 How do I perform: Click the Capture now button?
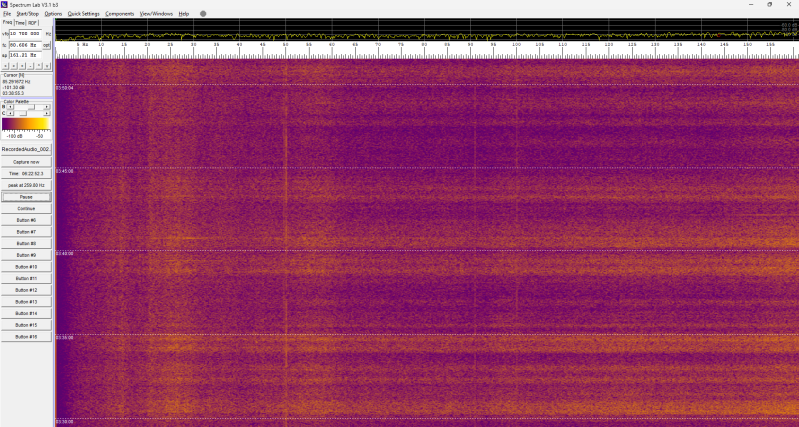coord(26,162)
